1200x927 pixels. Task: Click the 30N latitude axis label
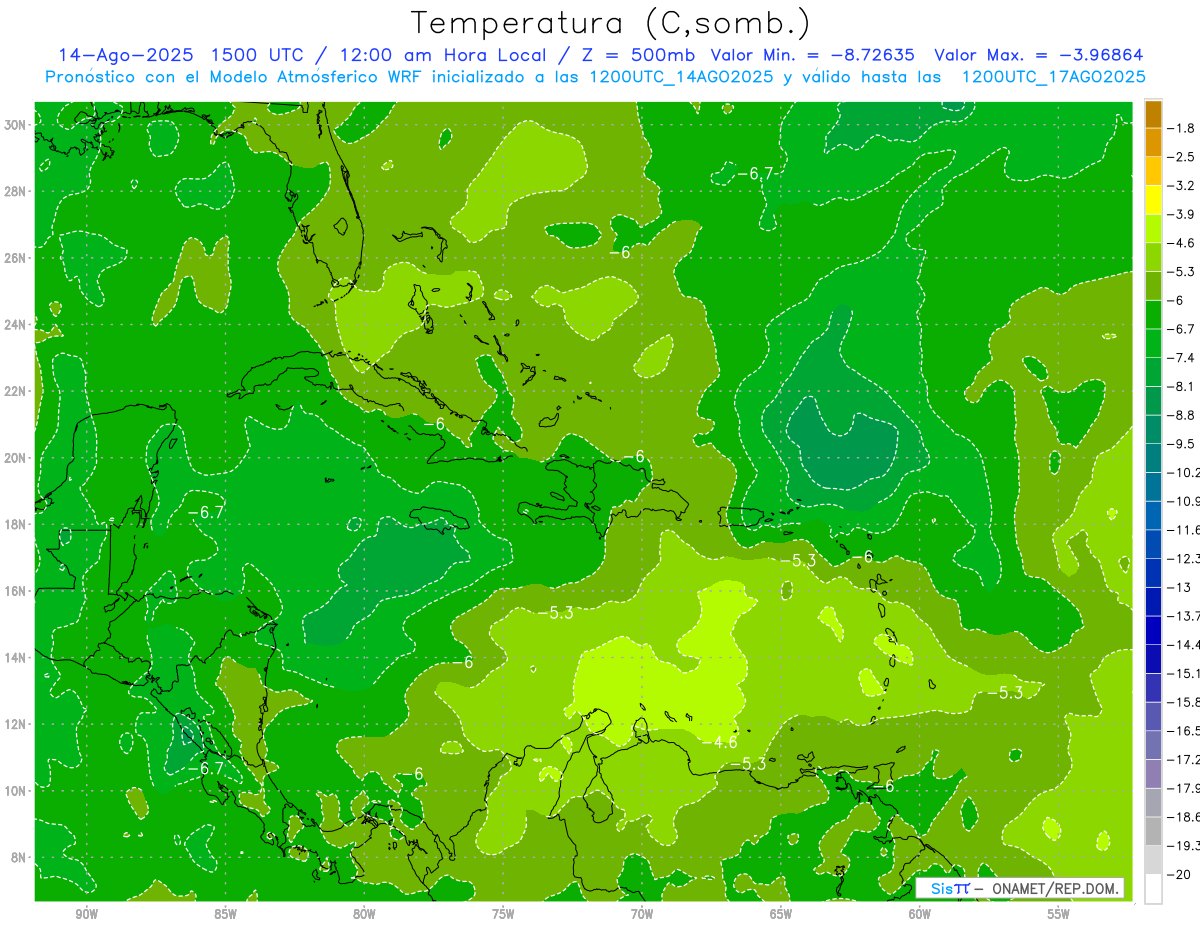pyautogui.click(x=15, y=125)
